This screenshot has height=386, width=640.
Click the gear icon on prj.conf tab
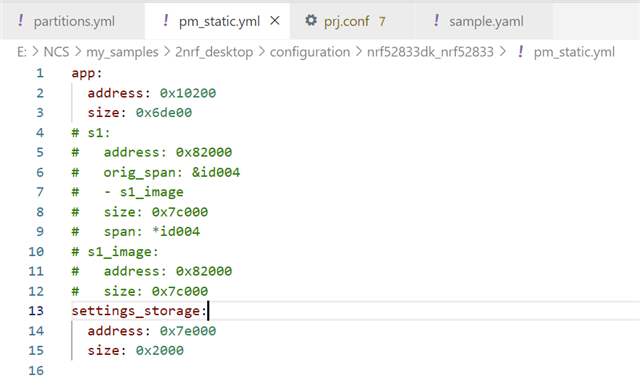point(311,20)
